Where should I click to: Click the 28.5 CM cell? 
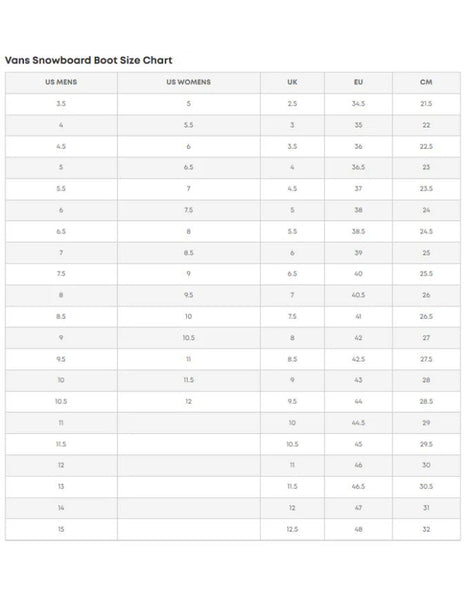[426, 401]
